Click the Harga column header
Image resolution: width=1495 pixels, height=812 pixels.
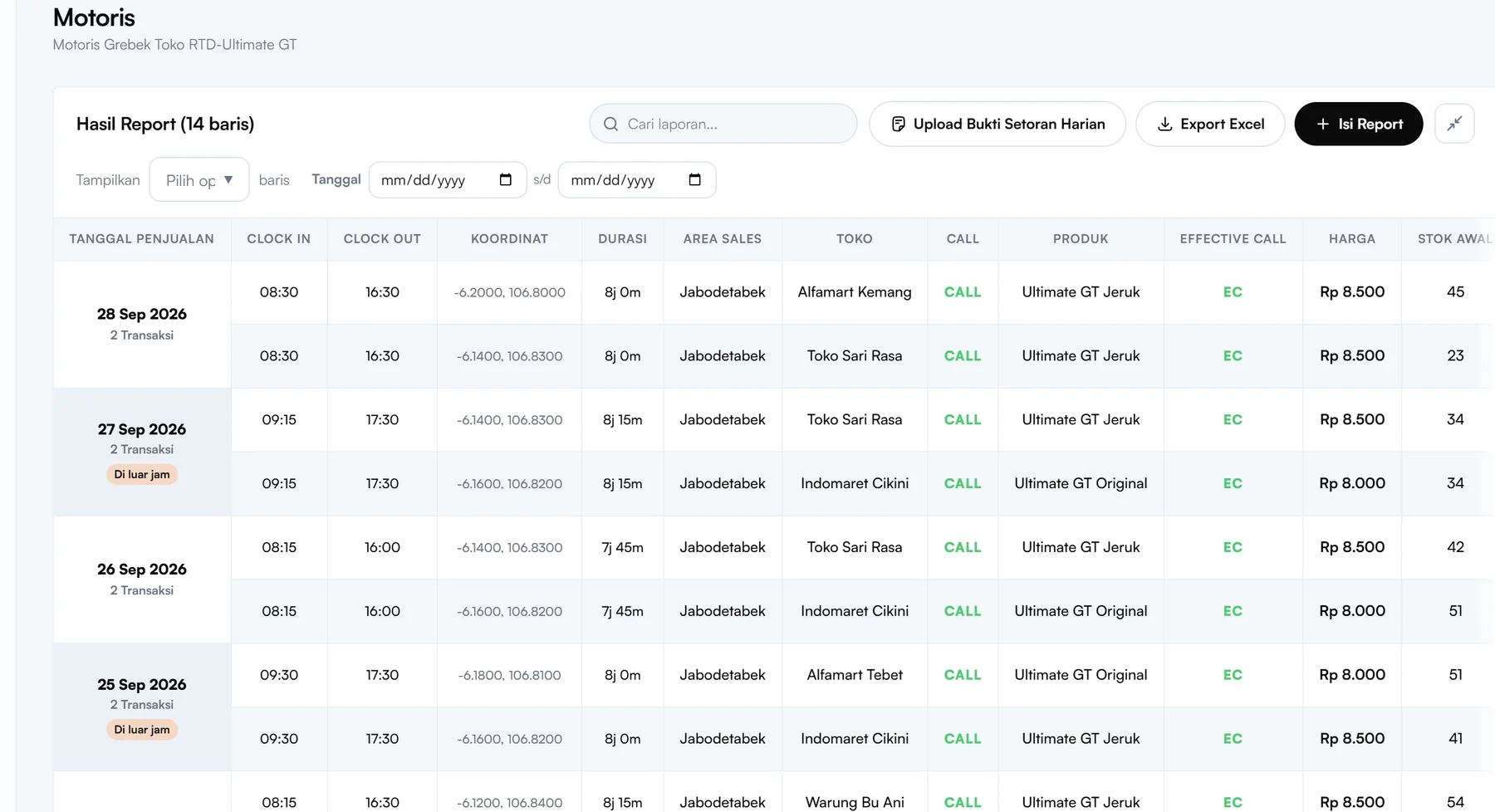(1352, 239)
